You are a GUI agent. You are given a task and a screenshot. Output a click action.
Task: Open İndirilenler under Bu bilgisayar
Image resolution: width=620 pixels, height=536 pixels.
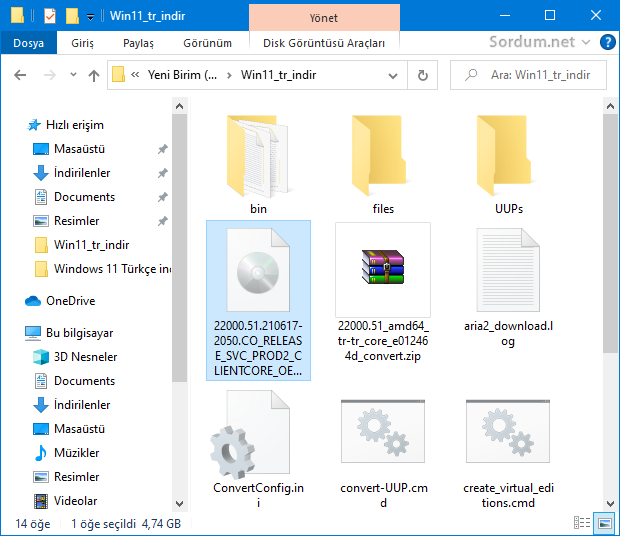(71, 405)
